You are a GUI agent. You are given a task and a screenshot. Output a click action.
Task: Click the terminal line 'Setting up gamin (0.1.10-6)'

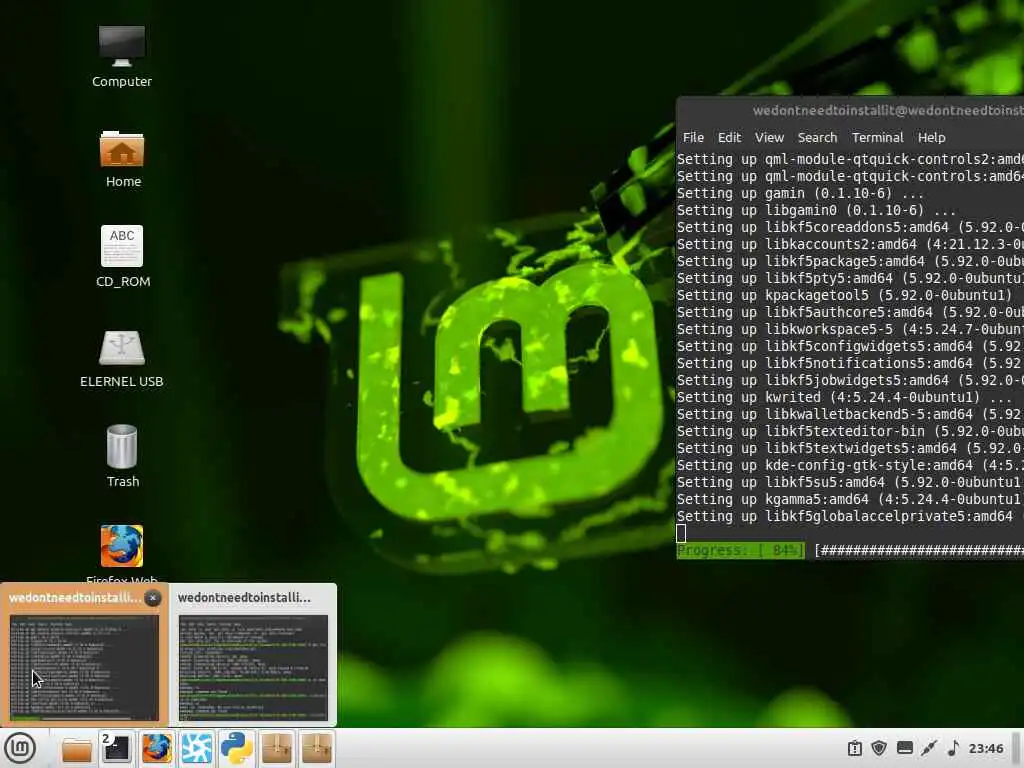coord(800,193)
